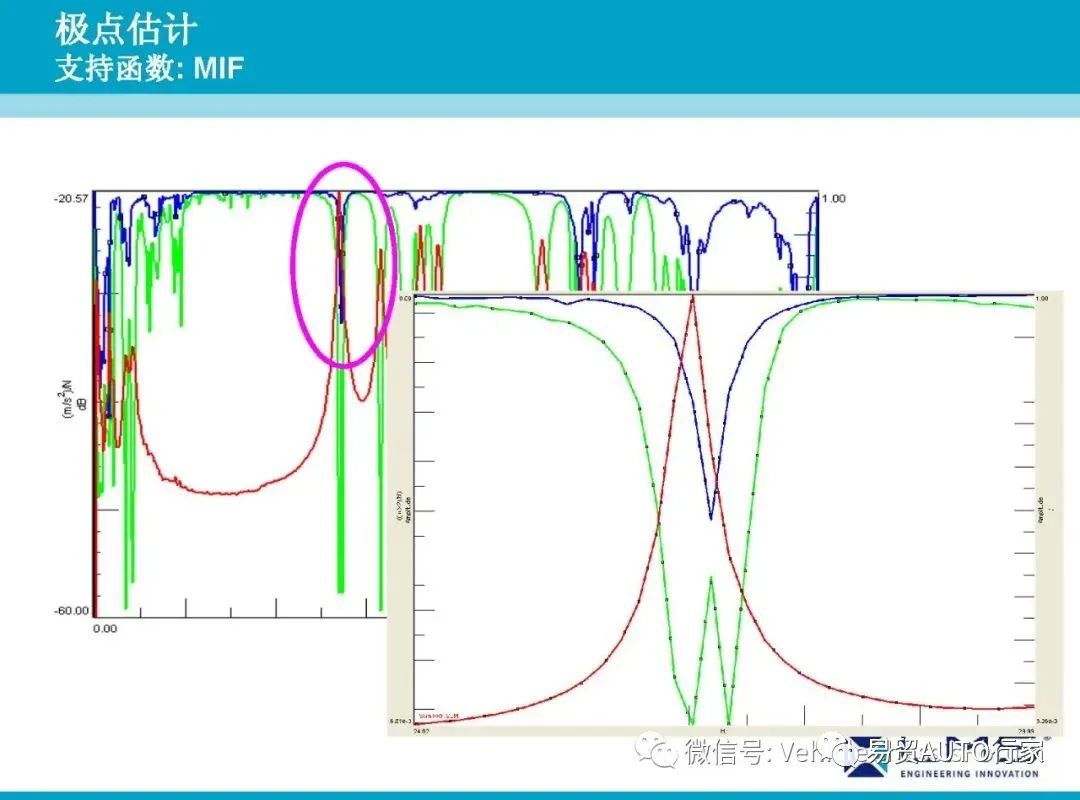Click the ENGINEERING INNOVATION text
The image size is (1080, 800).
(969, 774)
